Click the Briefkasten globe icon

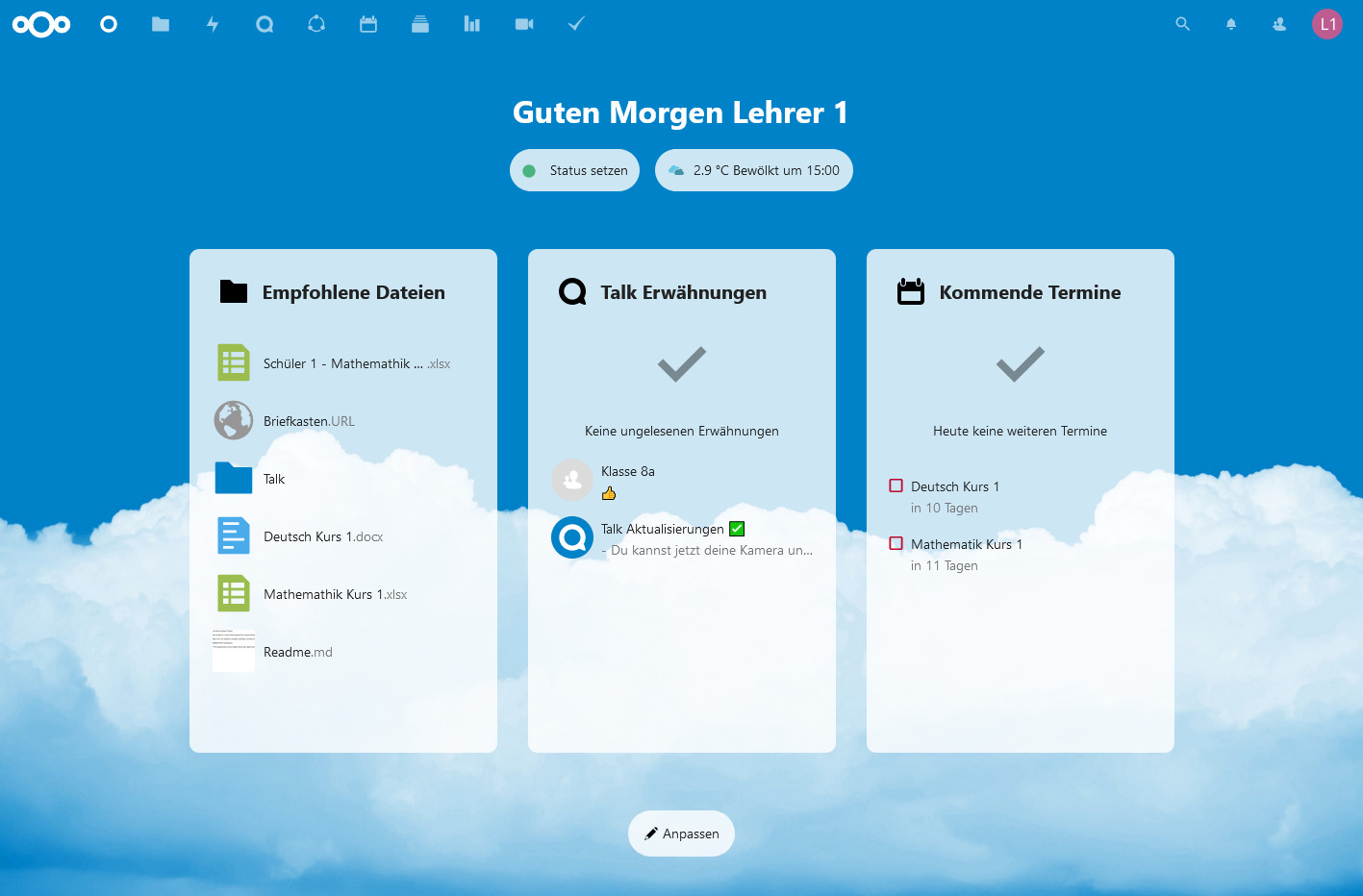coord(234,420)
